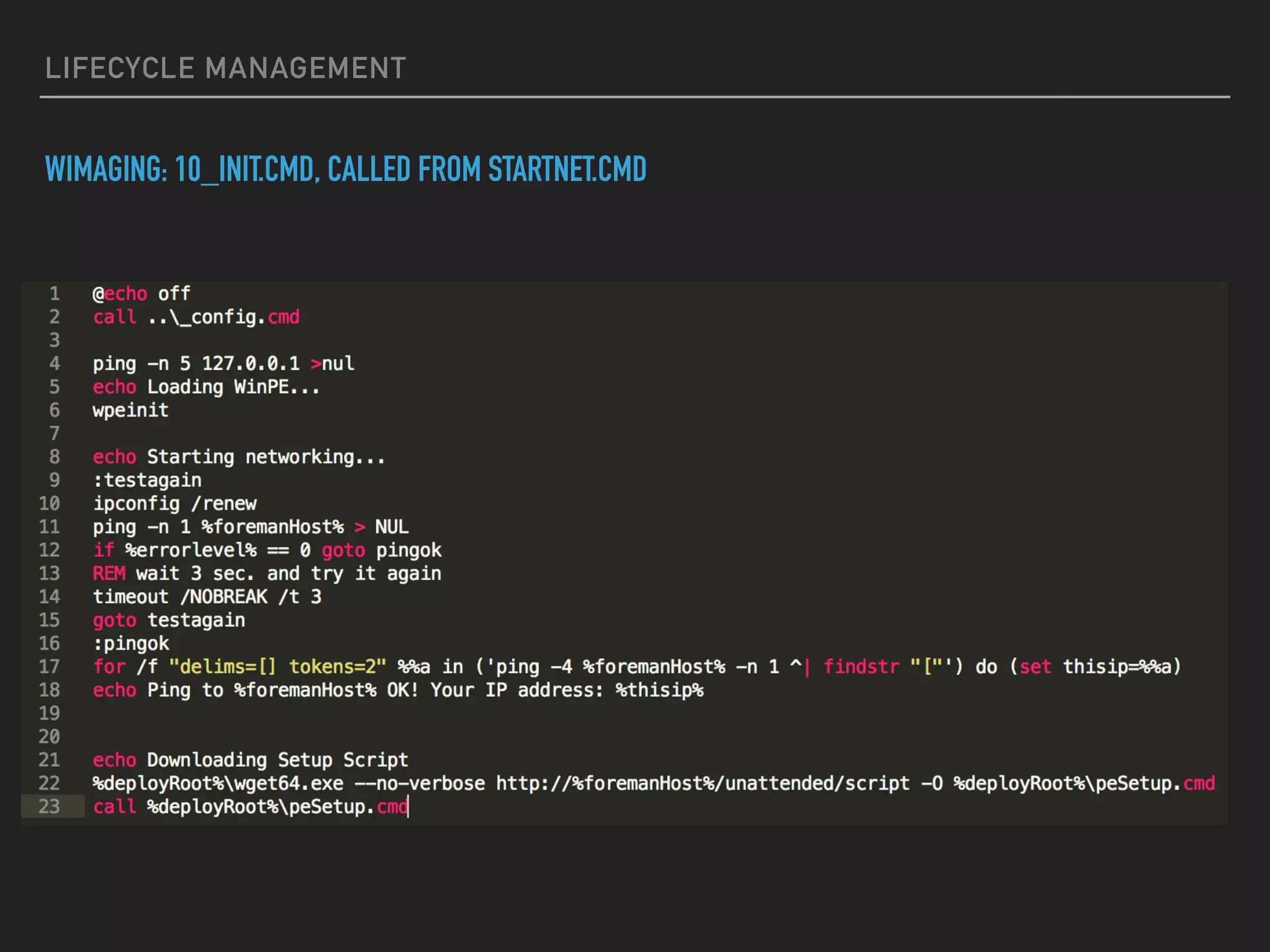The width and height of the screenshot is (1270, 952).
Task: Click the ':testagain' label on line 9
Action: pyautogui.click(x=148, y=480)
